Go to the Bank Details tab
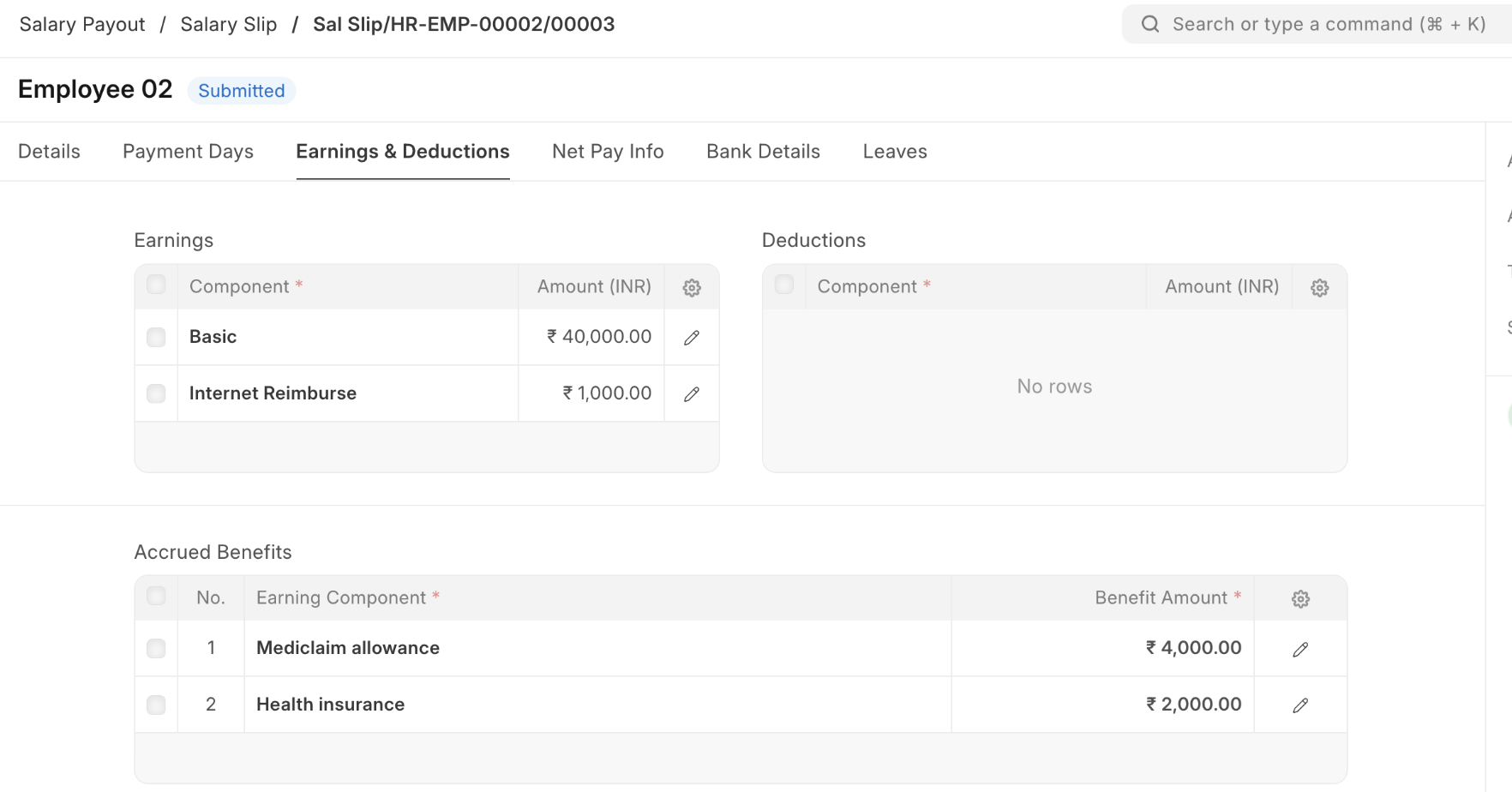This screenshot has width=1512, height=792. (x=763, y=152)
